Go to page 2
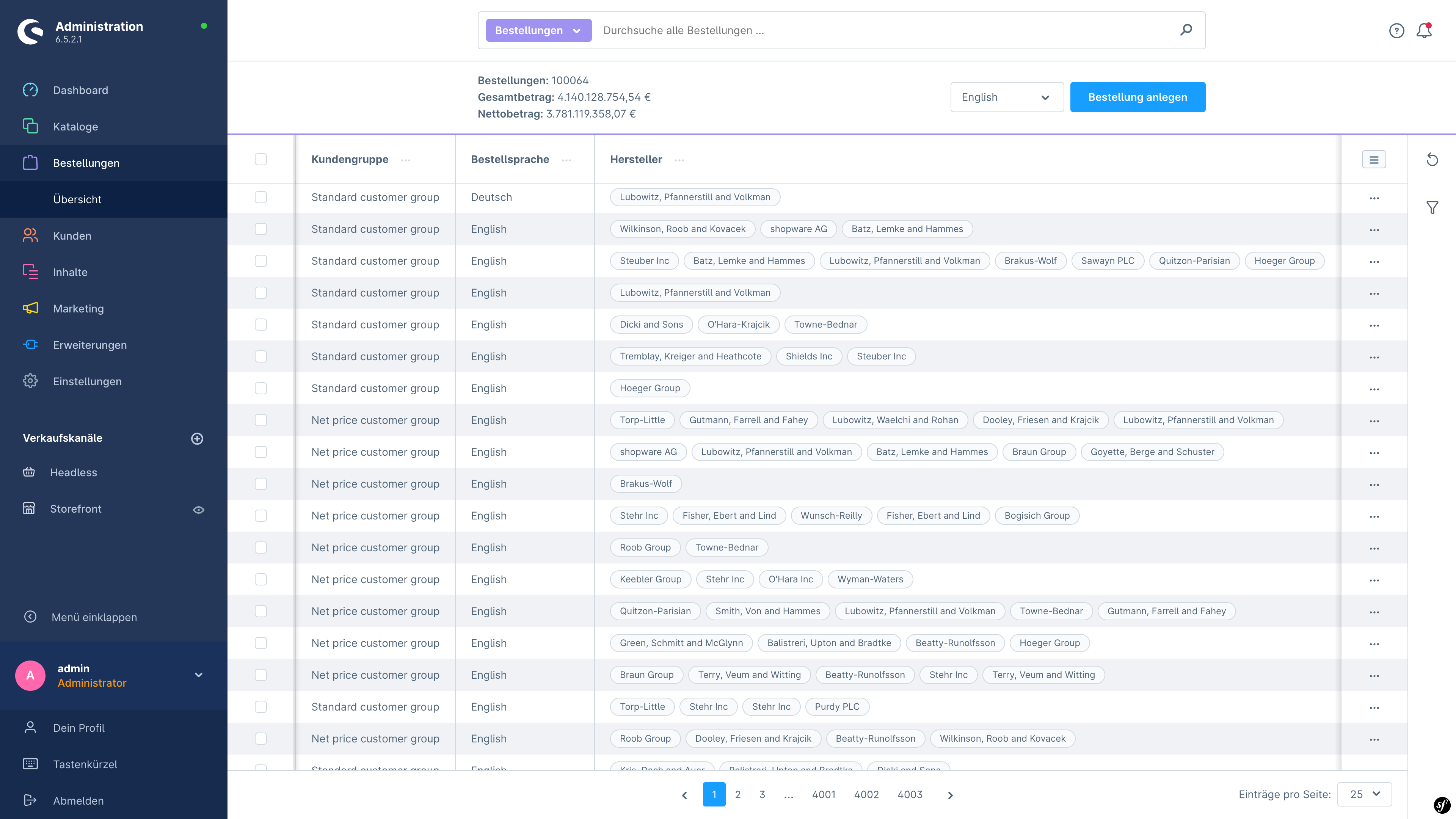This screenshot has width=1456, height=819. (737, 794)
